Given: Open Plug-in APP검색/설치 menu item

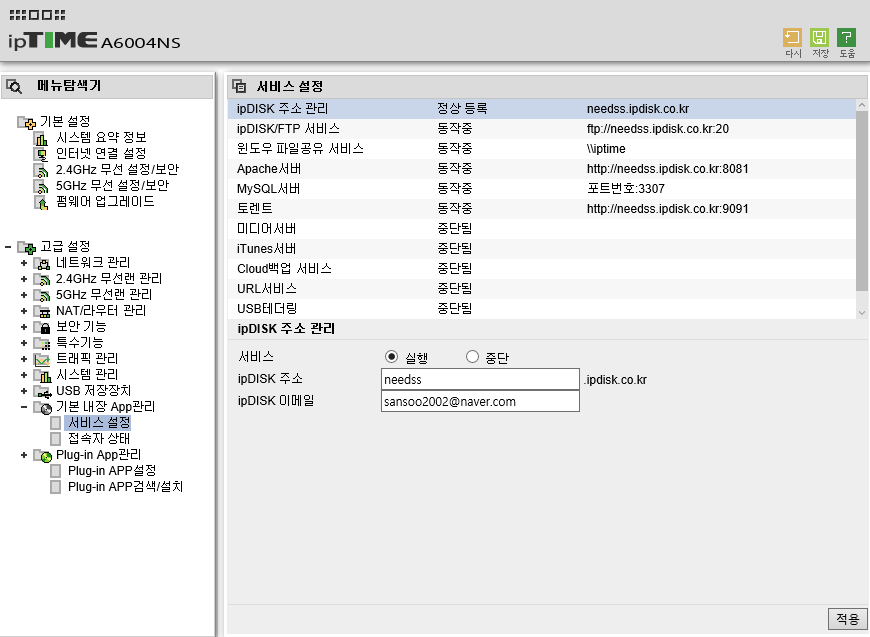Looking at the screenshot, I should pos(125,487).
